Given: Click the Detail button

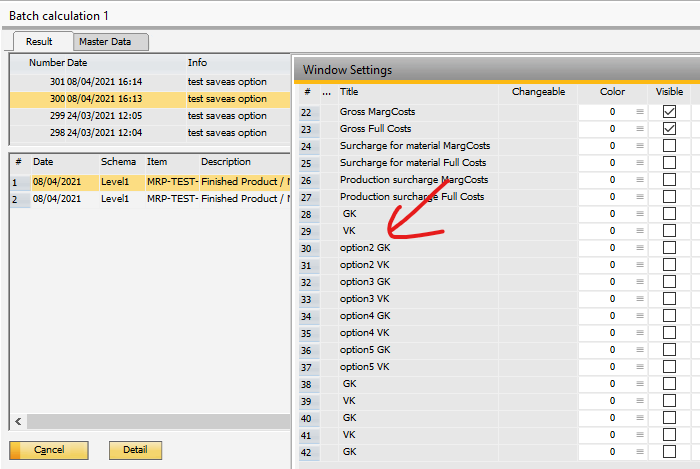Looking at the screenshot, I should (135, 451).
